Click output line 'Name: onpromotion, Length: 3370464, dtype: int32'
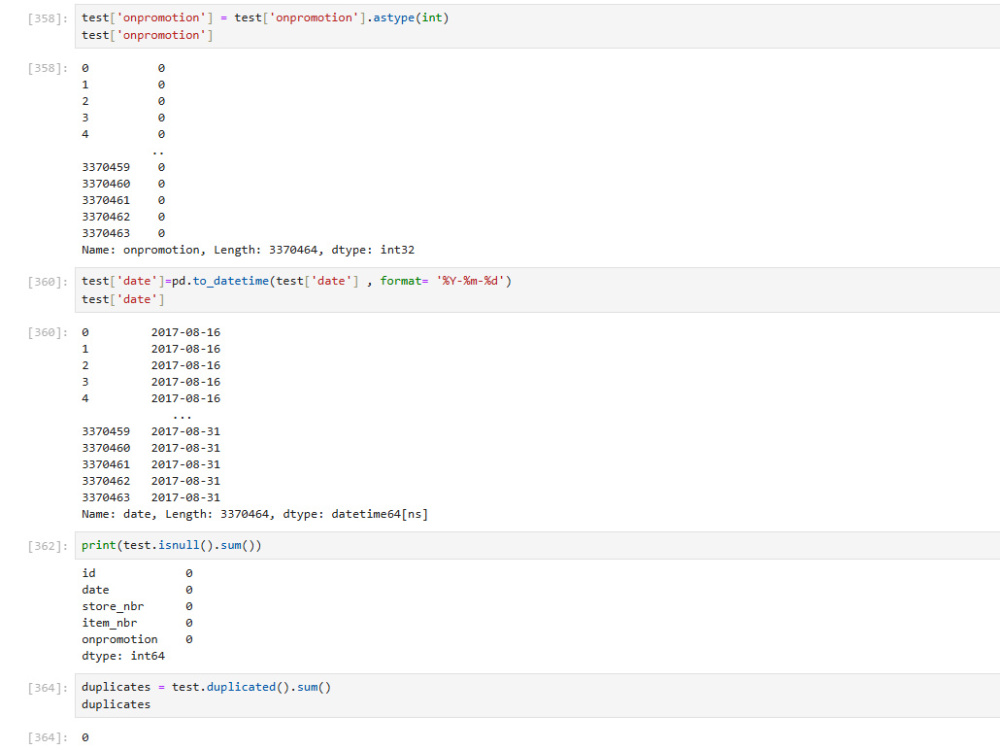 pyautogui.click(x=248, y=250)
